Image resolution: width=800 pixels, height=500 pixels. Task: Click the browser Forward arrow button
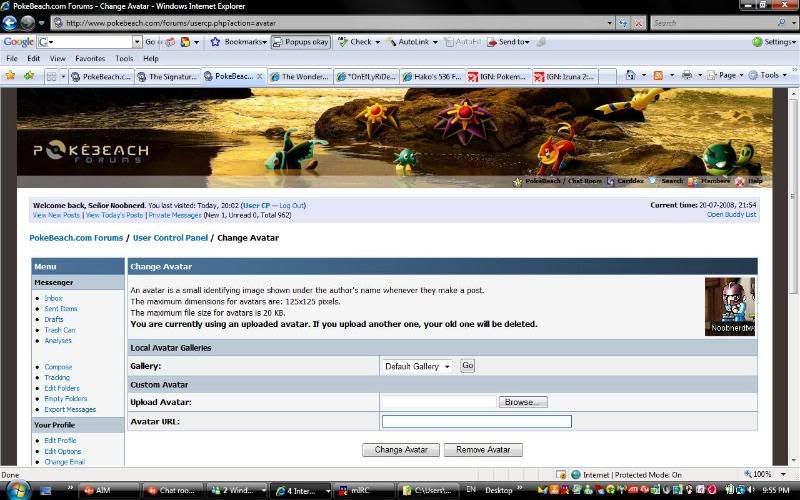click(x=28, y=23)
